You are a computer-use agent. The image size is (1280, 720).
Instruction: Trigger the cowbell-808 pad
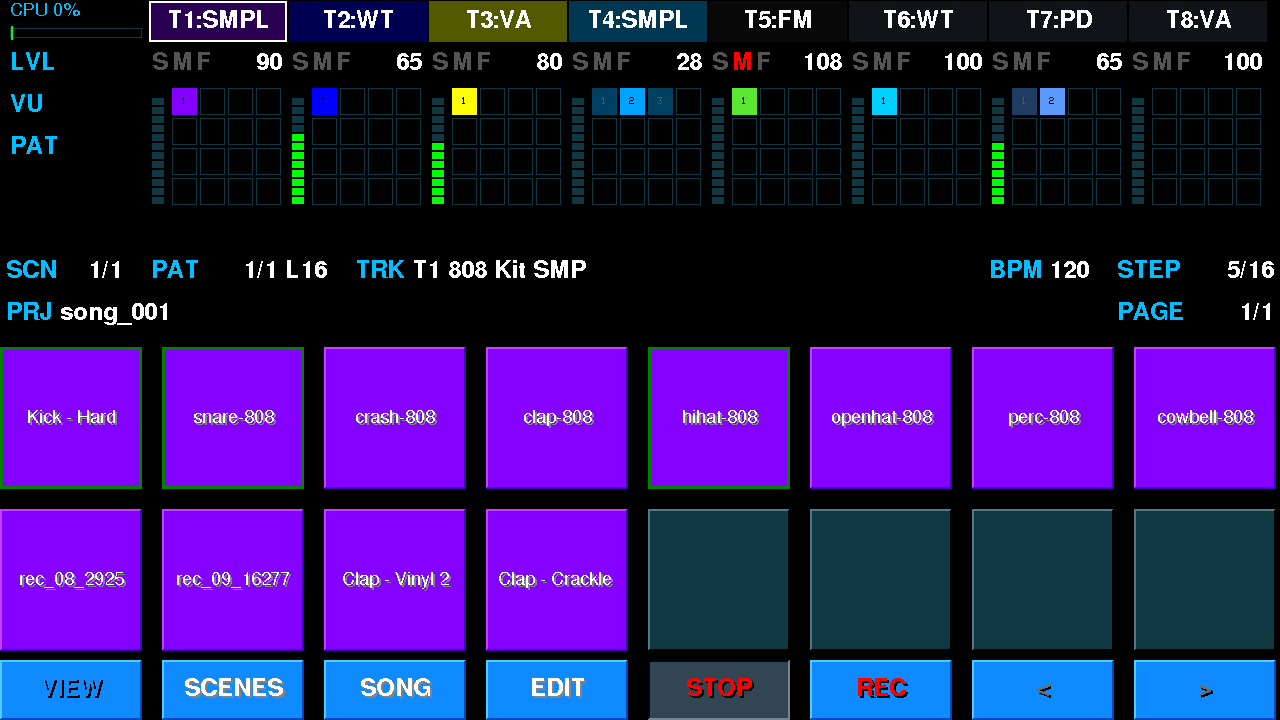tap(1205, 418)
